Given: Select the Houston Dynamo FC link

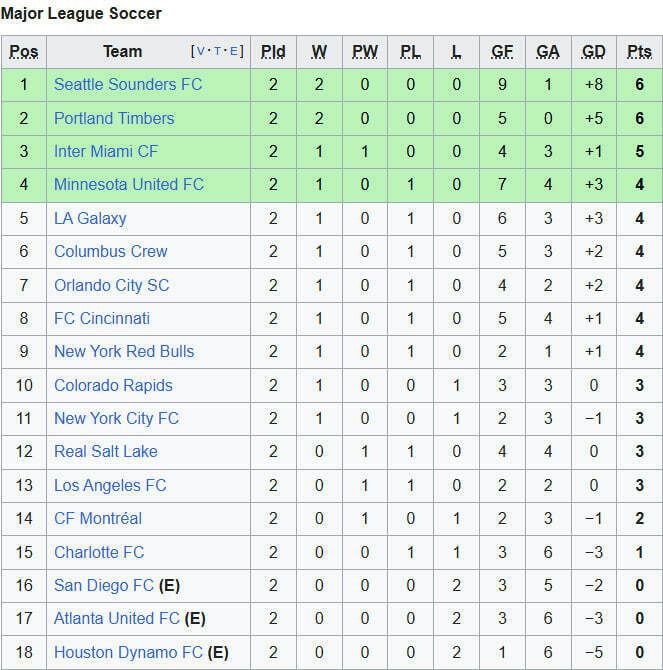Looking at the screenshot, I should coord(128,652).
